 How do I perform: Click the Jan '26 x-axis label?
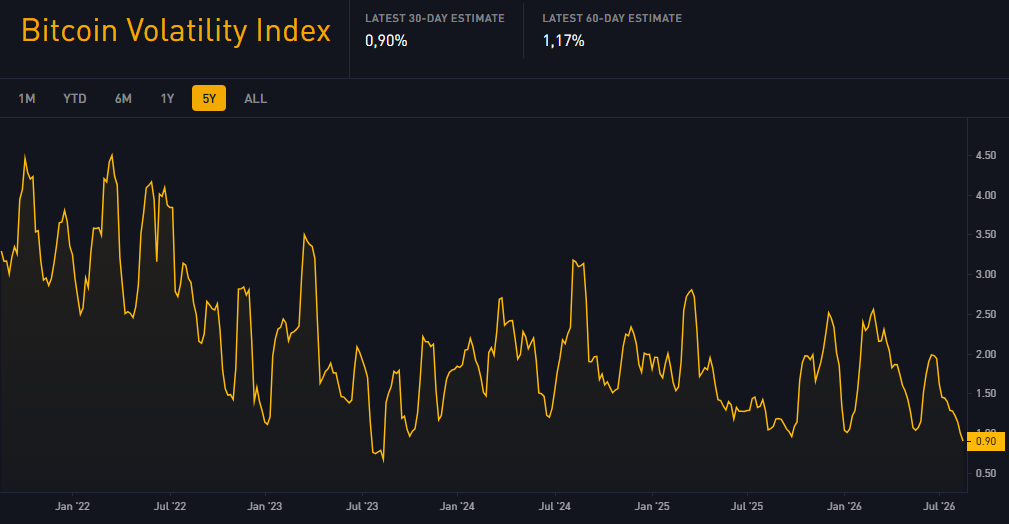point(844,506)
